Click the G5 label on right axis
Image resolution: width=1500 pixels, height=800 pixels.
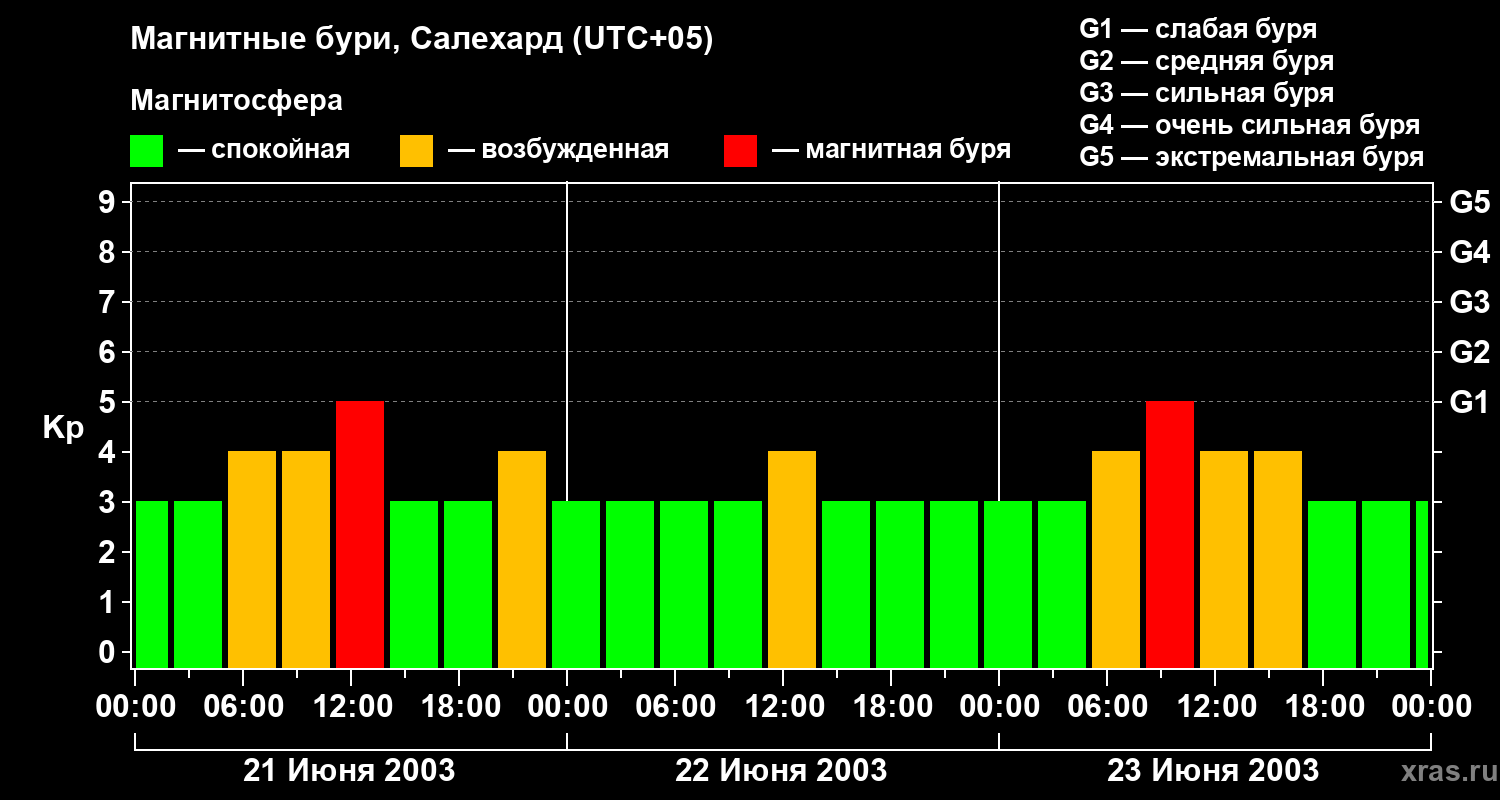click(1469, 202)
